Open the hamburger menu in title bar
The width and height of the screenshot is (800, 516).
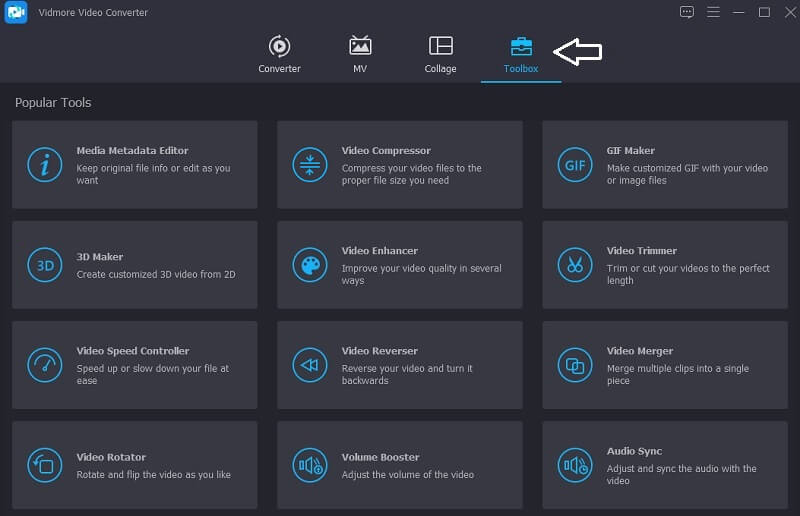(x=712, y=12)
